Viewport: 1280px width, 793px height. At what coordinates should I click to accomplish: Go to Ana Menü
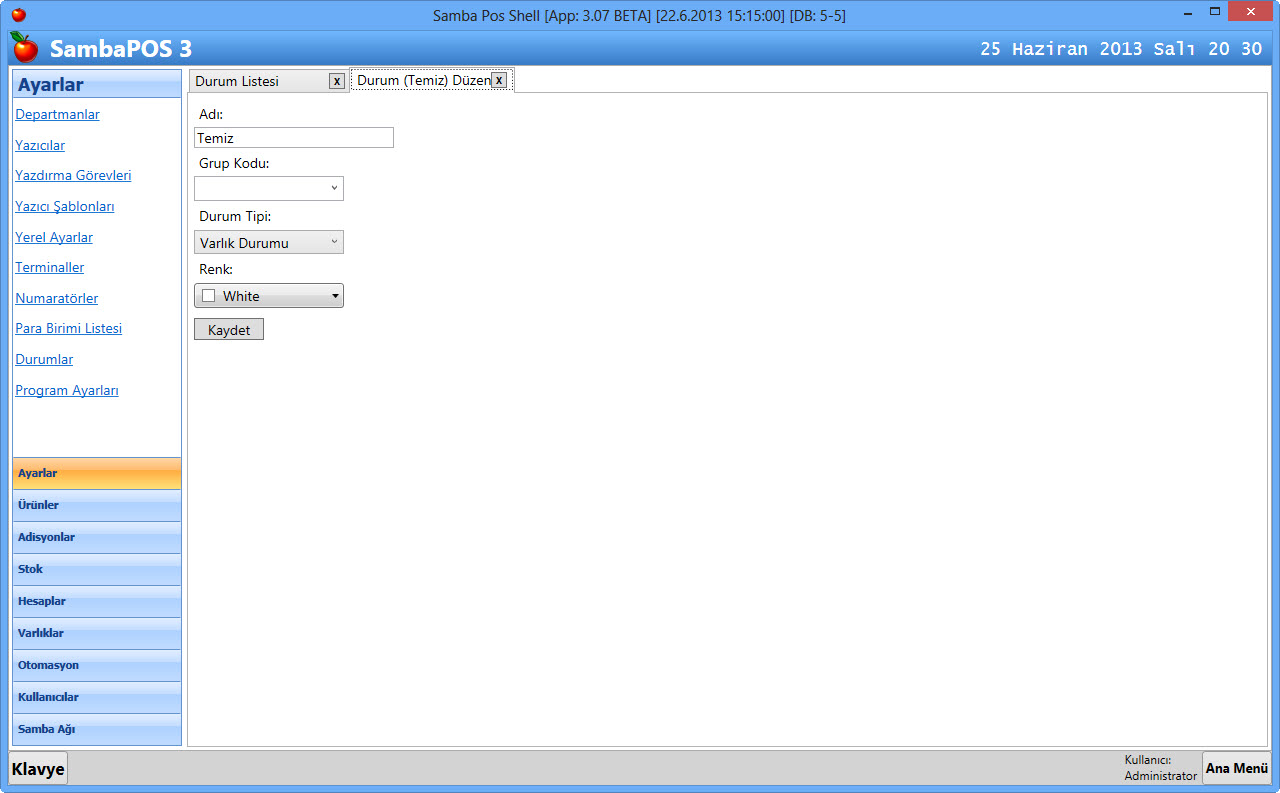point(1236,768)
